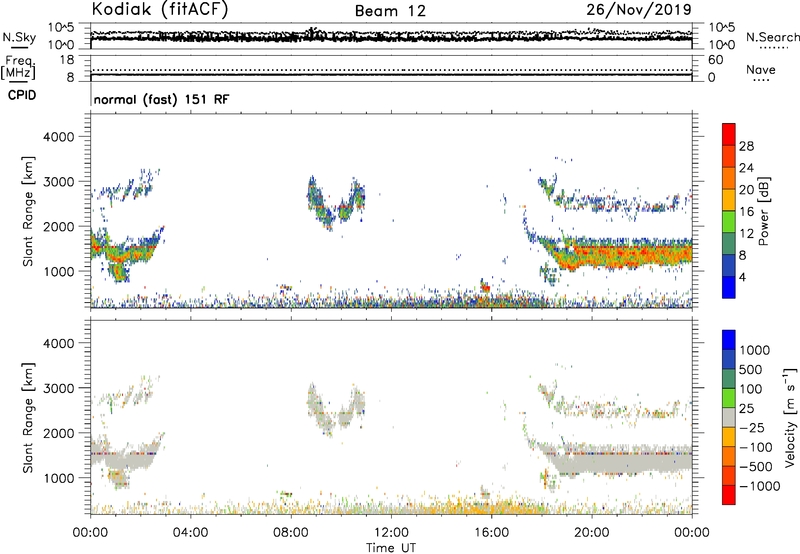Screen dimensions: 800x554
Task: Click the -25 label on Velocity colorbar
Action: [x=752, y=428]
